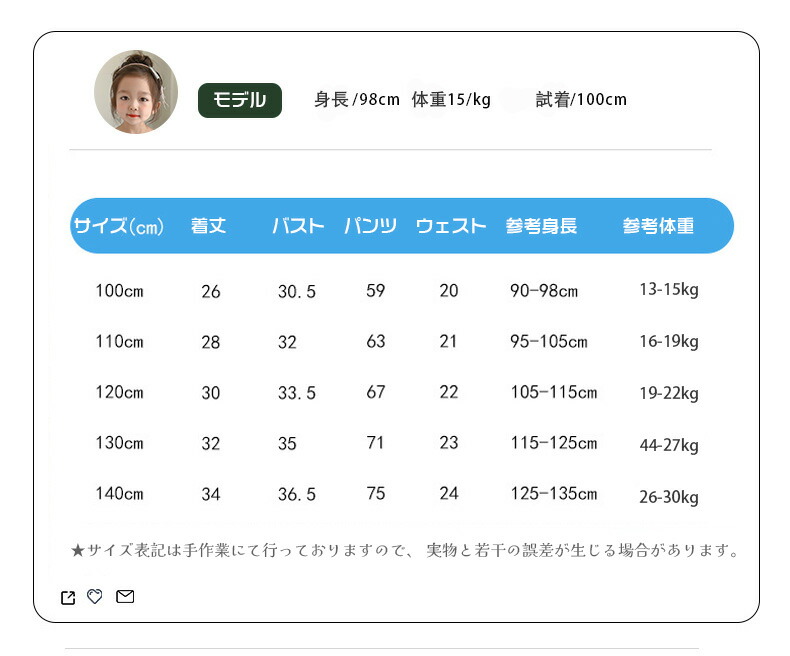
Task: Click the heart favorite icon
Action: [x=95, y=597]
